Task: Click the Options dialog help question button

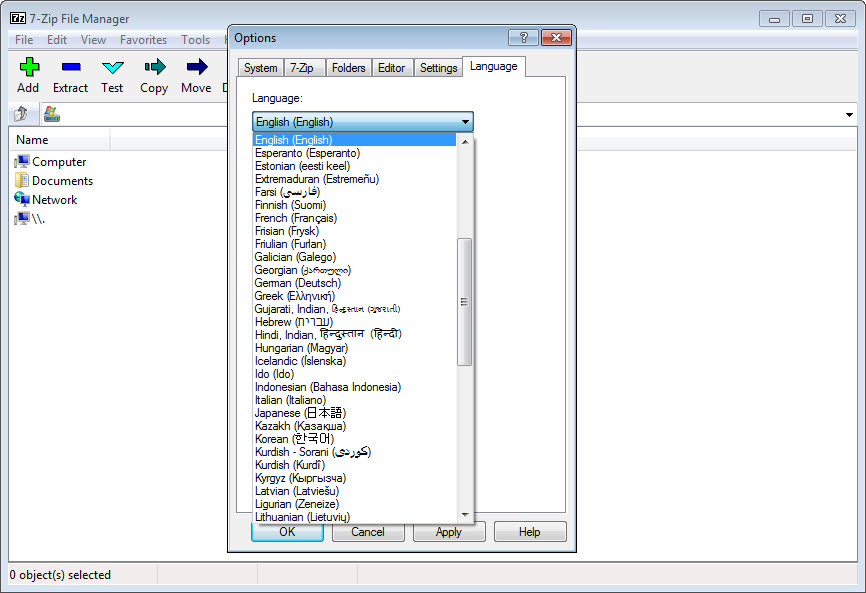Action: tap(523, 38)
